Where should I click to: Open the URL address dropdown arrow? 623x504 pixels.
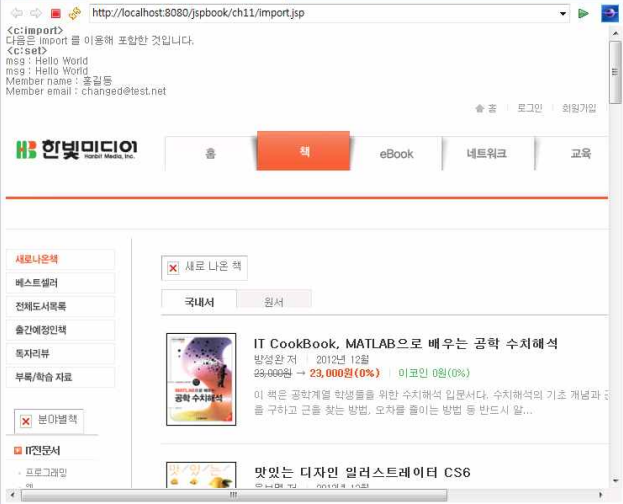pyautogui.click(x=563, y=14)
